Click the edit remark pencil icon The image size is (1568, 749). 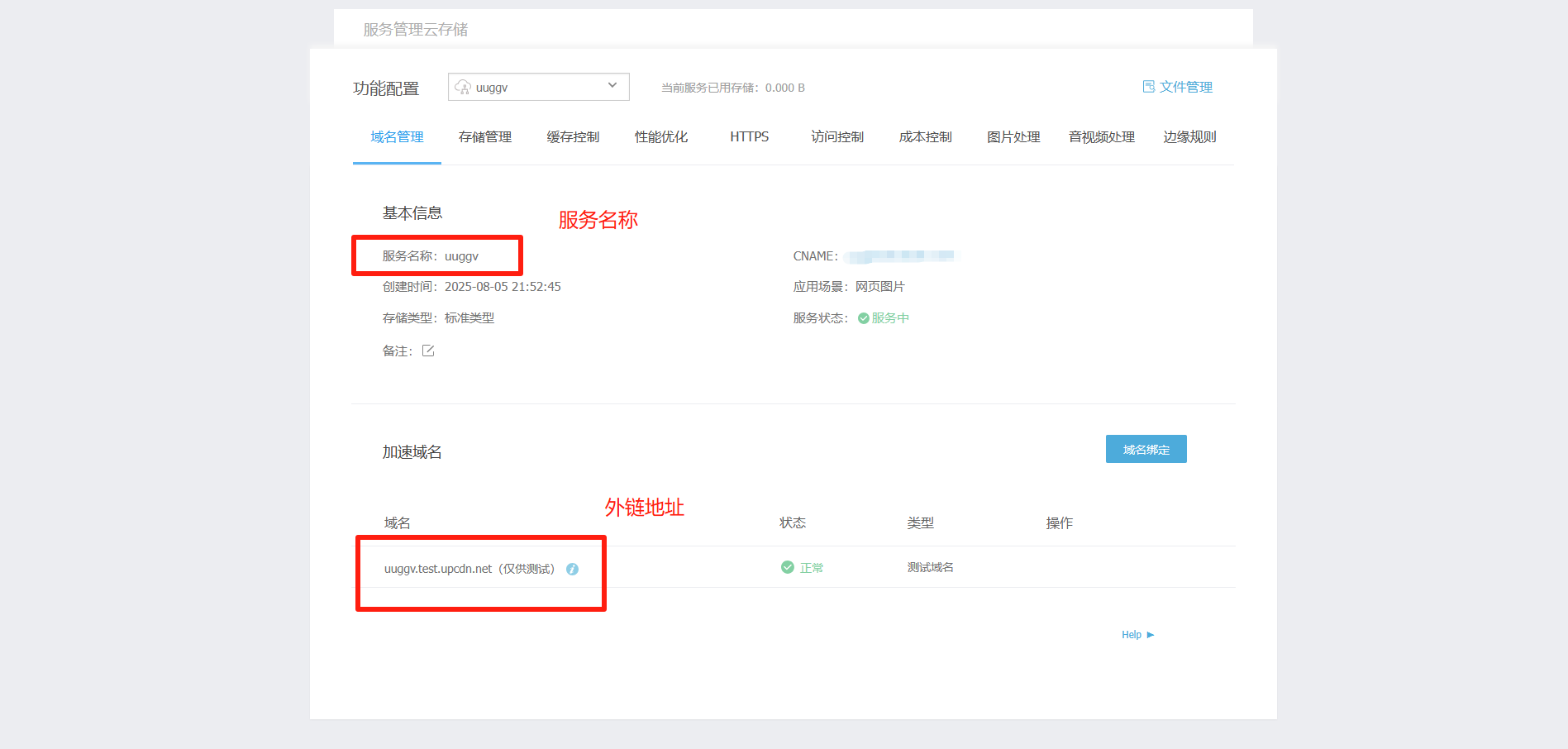pyautogui.click(x=428, y=351)
